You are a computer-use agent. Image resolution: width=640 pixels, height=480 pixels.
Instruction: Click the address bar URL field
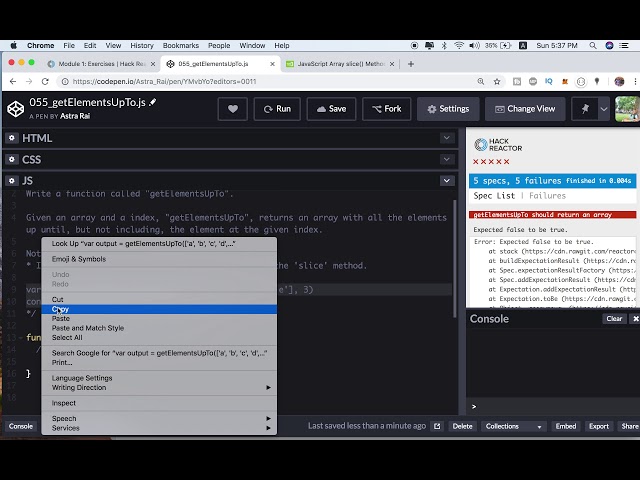[267, 82]
